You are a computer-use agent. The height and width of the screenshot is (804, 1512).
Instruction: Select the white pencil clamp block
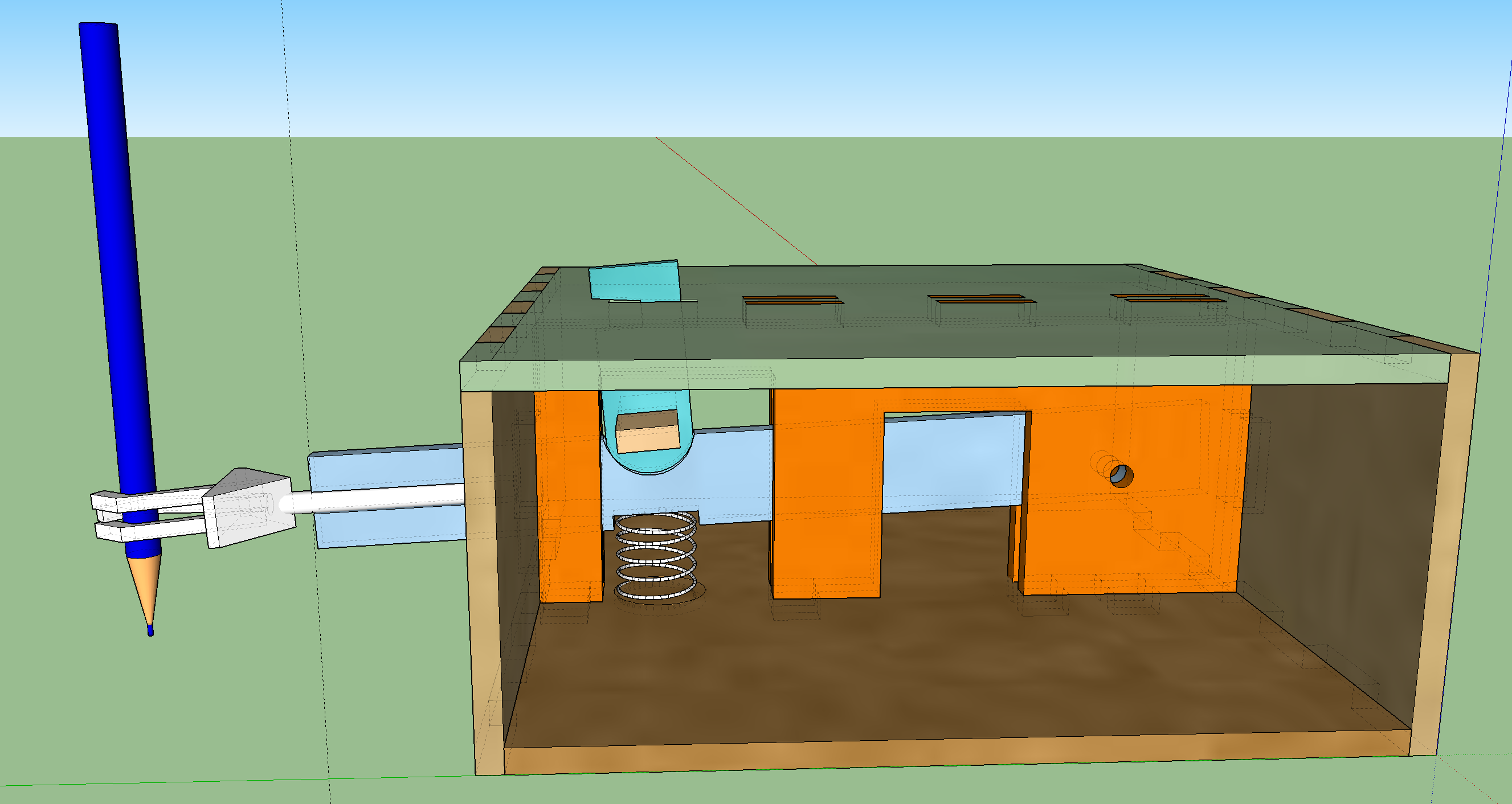coord(250,510)
